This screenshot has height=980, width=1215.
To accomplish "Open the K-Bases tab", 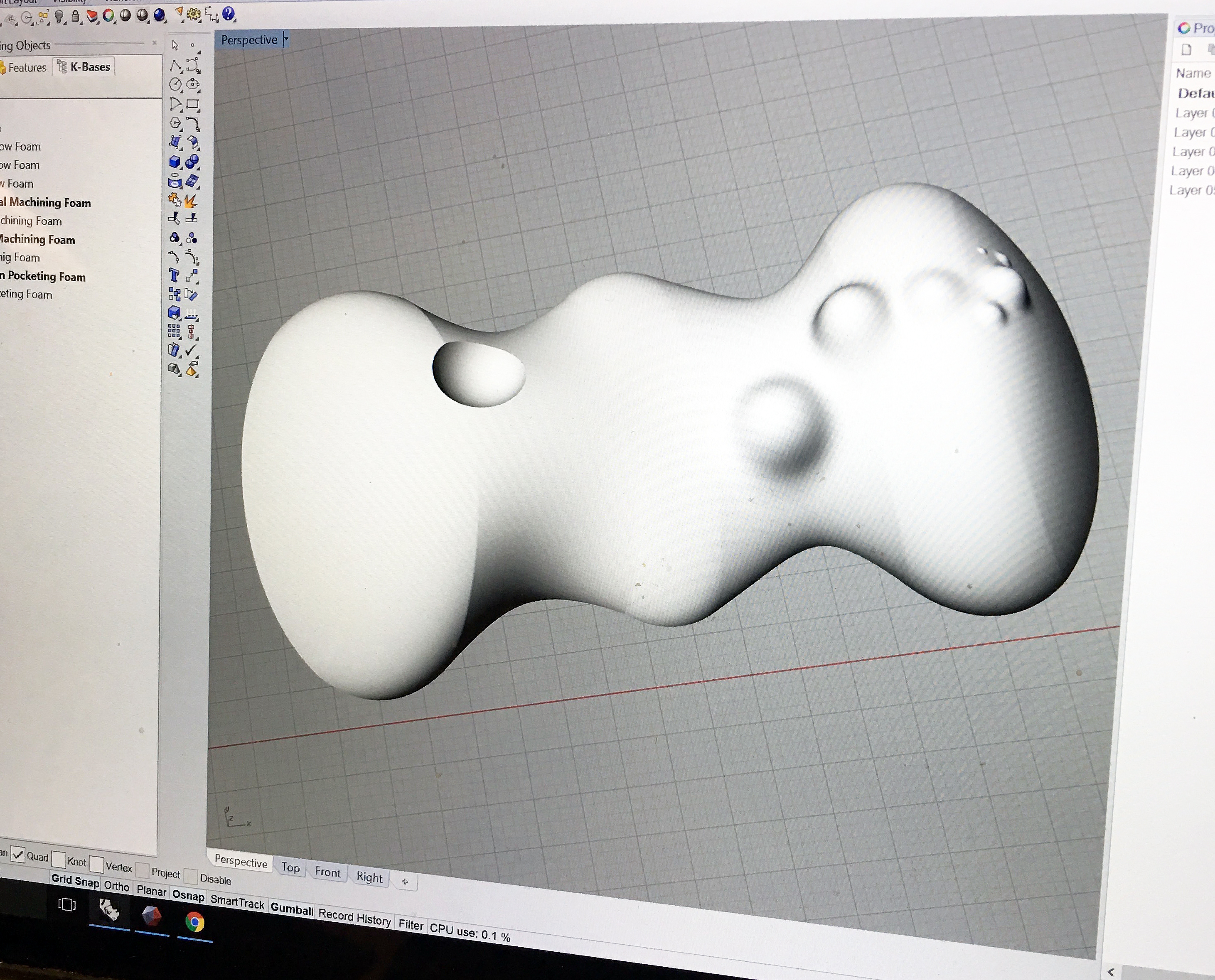I will point(84,67).
